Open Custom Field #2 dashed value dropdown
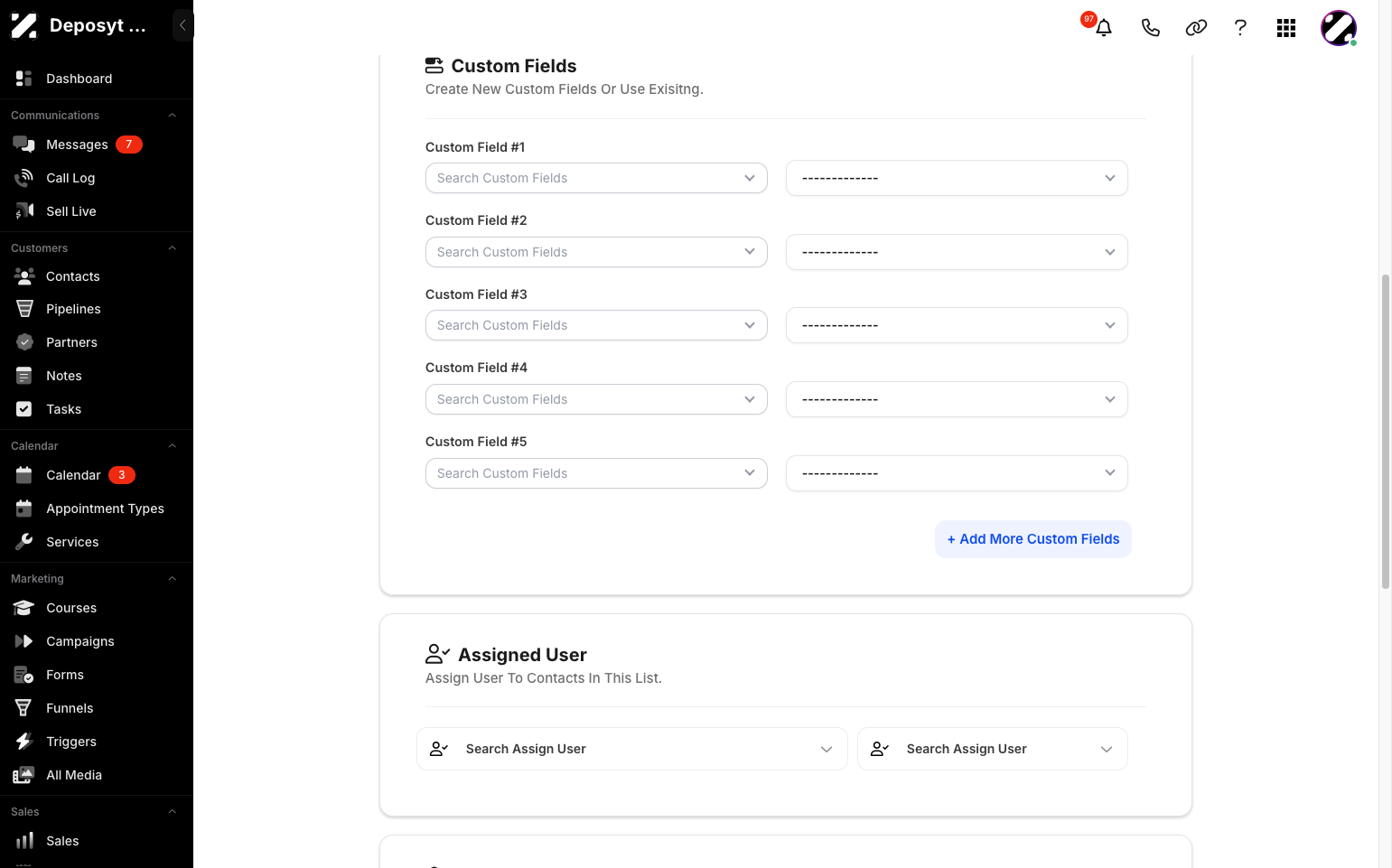 tap(957, 252)
